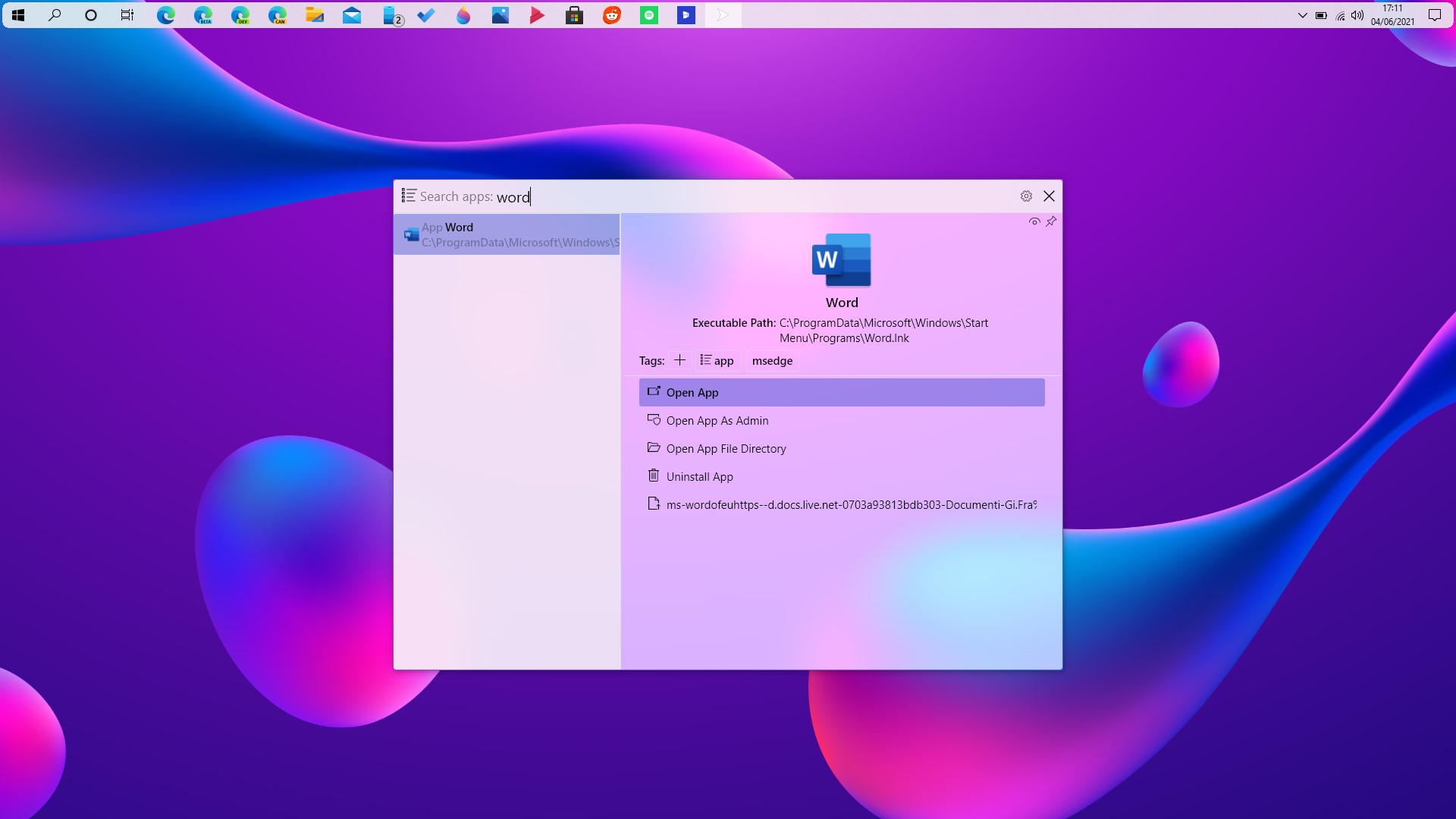Click the large Word logo thumbnail
The width and height of the screenshot is (1456, 819).
(x=842, y=260)
